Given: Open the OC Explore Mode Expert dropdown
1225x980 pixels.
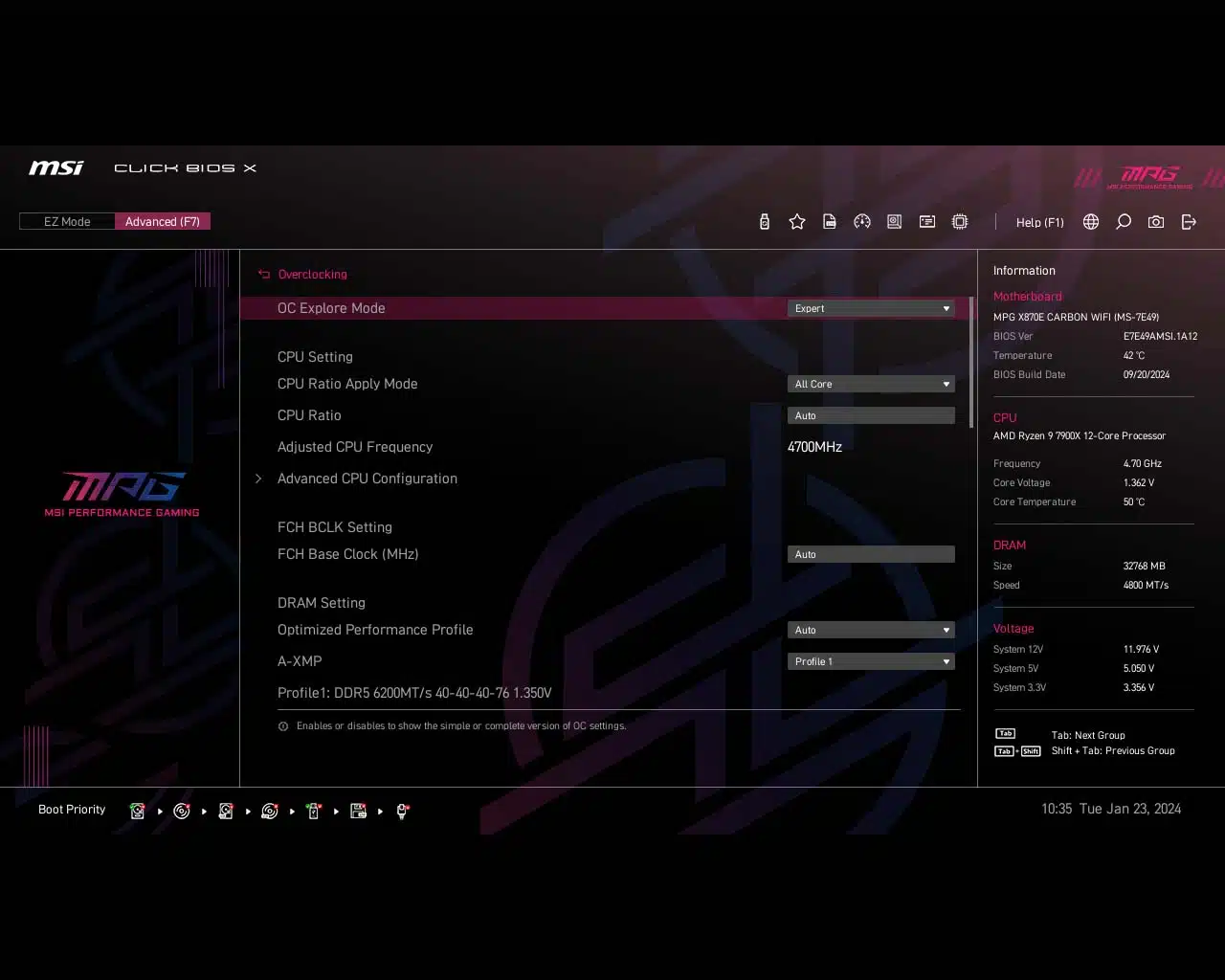Looking at the screenshot, I should click(871, 308).
